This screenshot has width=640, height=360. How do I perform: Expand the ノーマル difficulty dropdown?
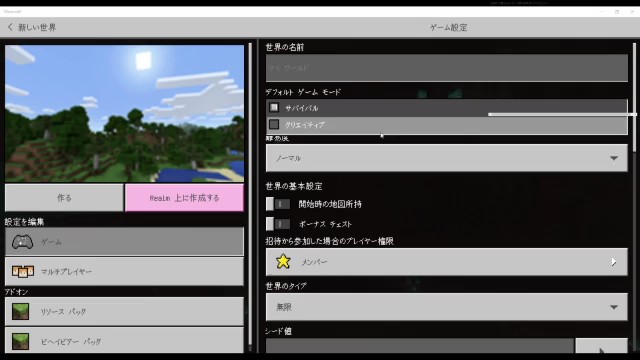447,158
